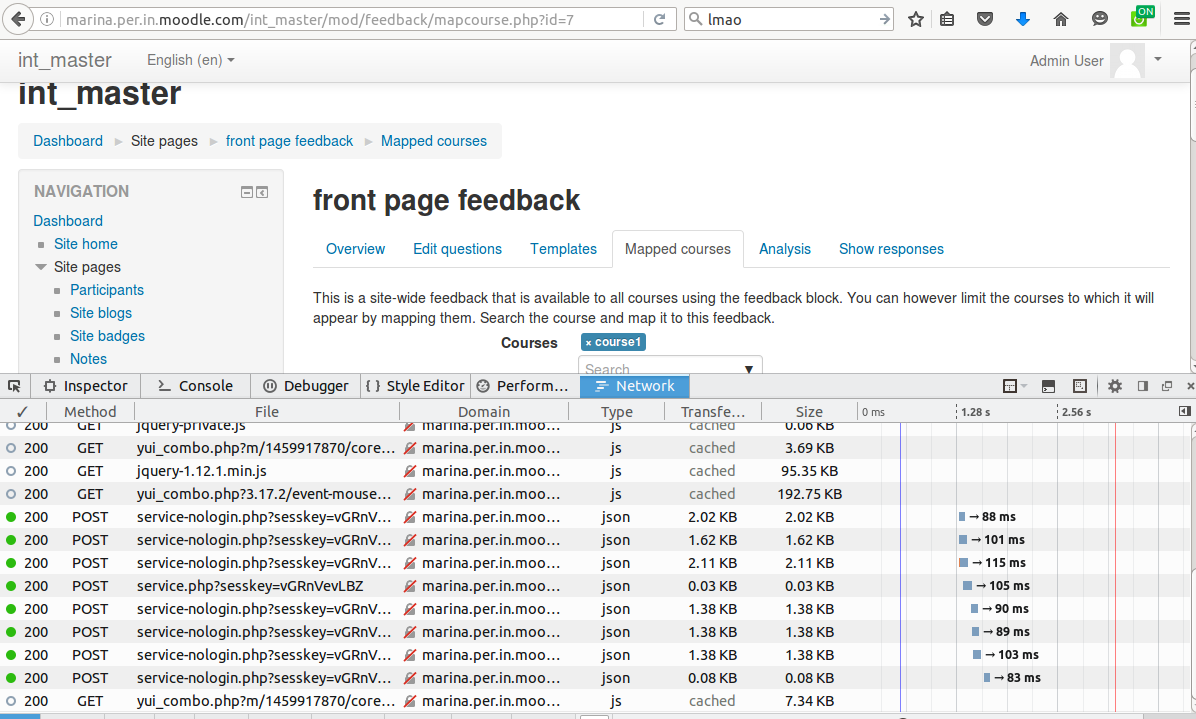Select the Mapped courses tab

click(x=678, y=249)
